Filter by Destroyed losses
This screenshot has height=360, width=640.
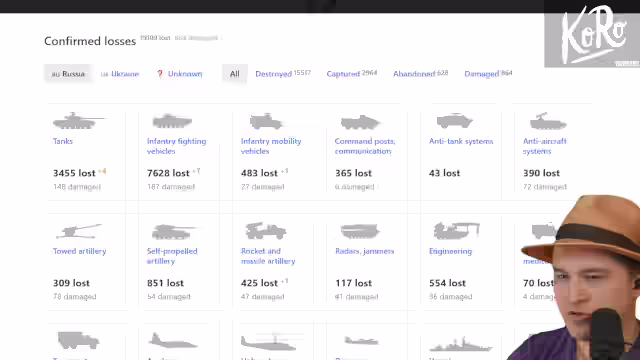coord(283,73)
